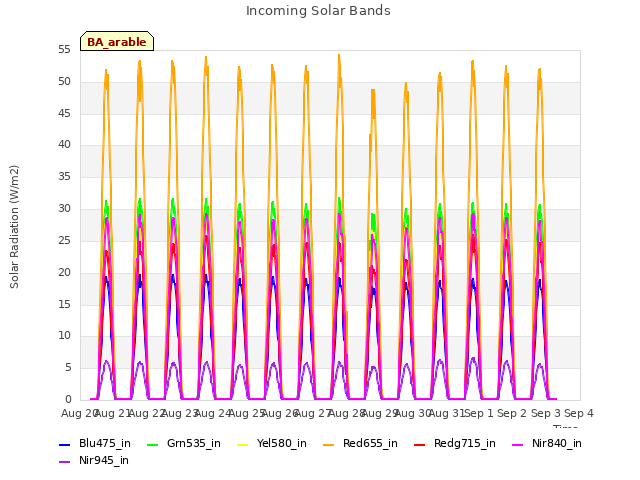
Task: Click the Sep 2 x-axis tick label
Action: [512, 413]
